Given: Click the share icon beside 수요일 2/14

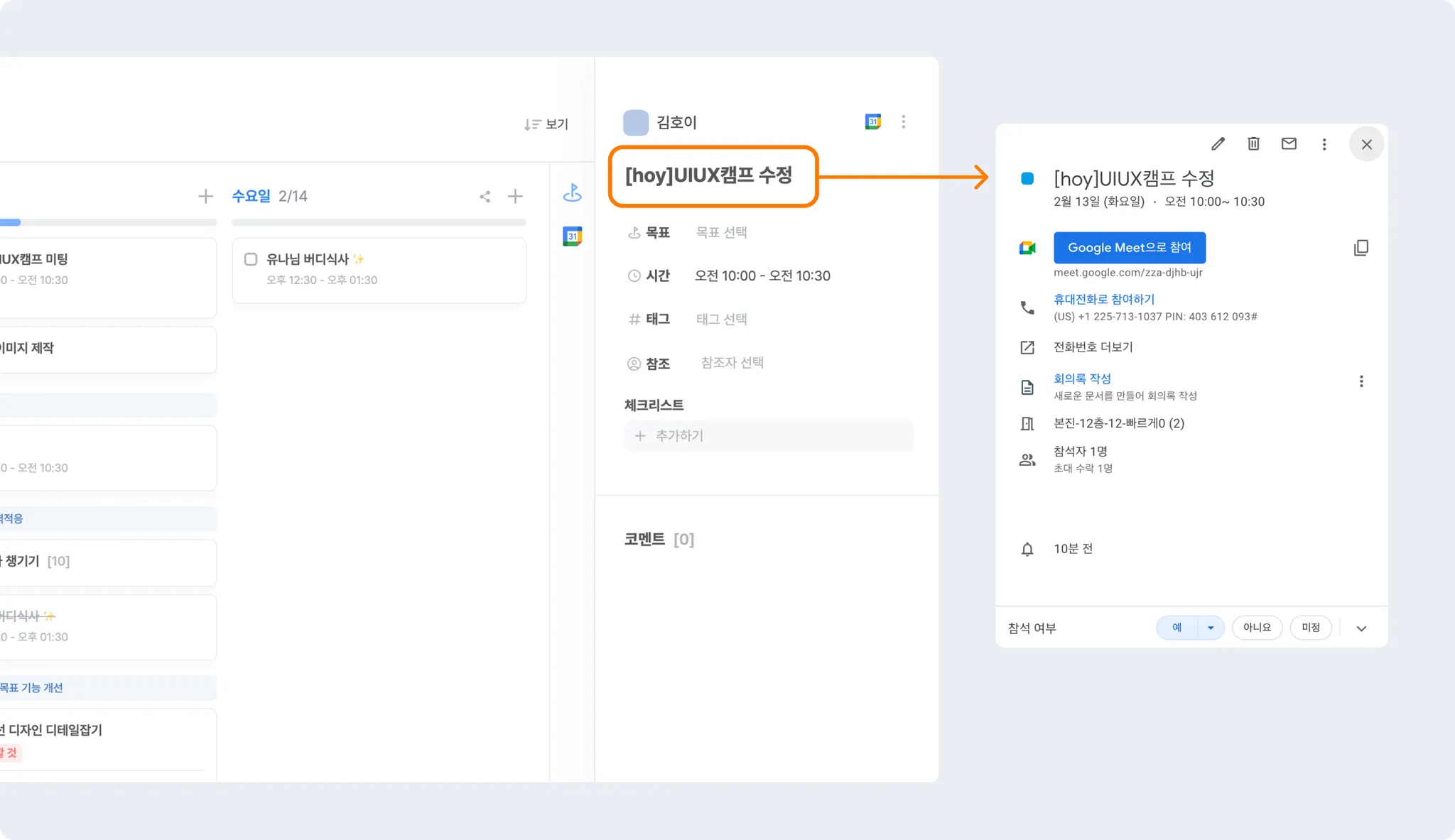Looking at the screenshot, I should (x=485, y=197).
